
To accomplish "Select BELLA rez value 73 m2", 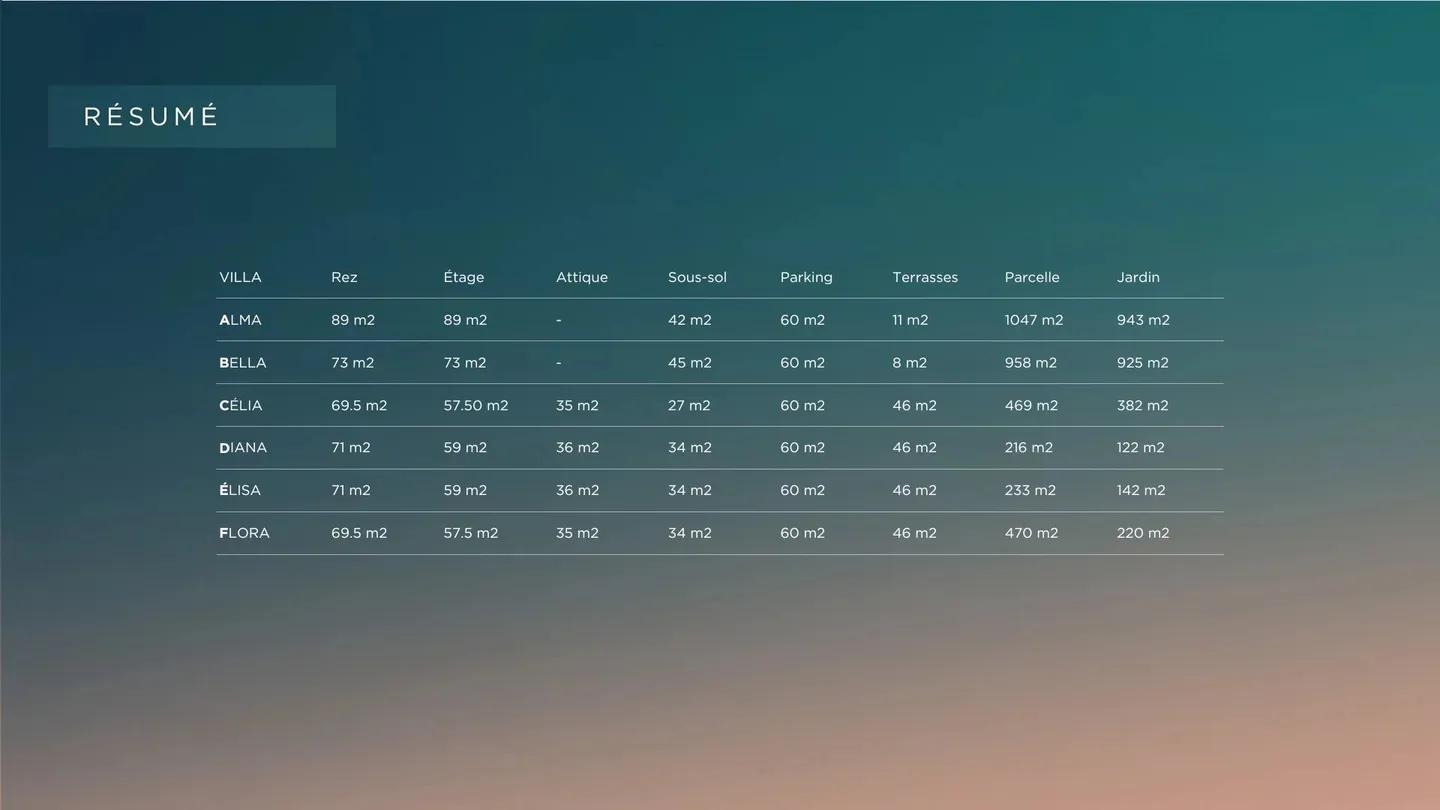I will pos(353,363).
